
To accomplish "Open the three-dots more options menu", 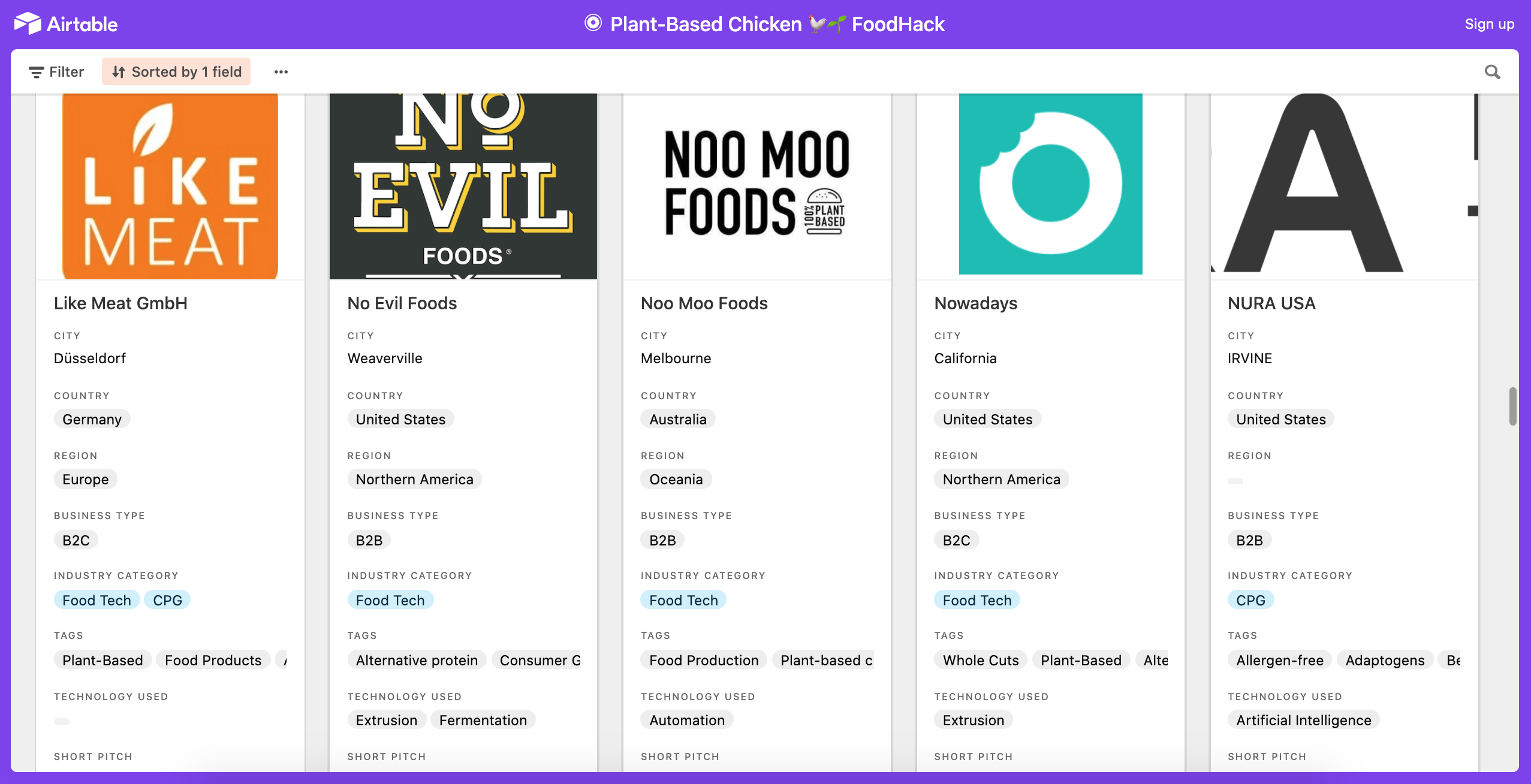I will [x=281, y=72].
